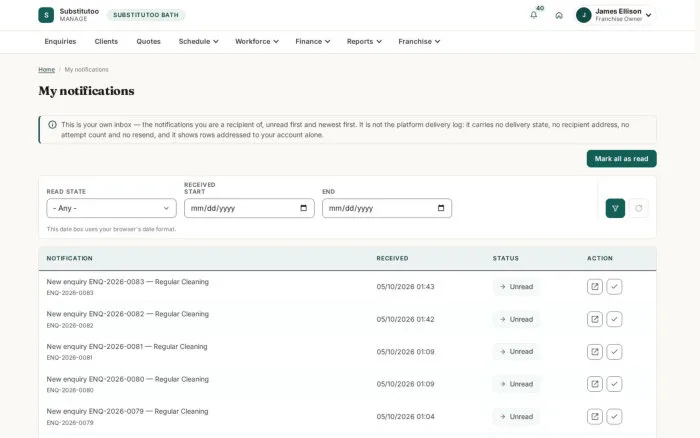Go to Clients in the navigation
700x438 pixels.
click(x=106, y=42)
